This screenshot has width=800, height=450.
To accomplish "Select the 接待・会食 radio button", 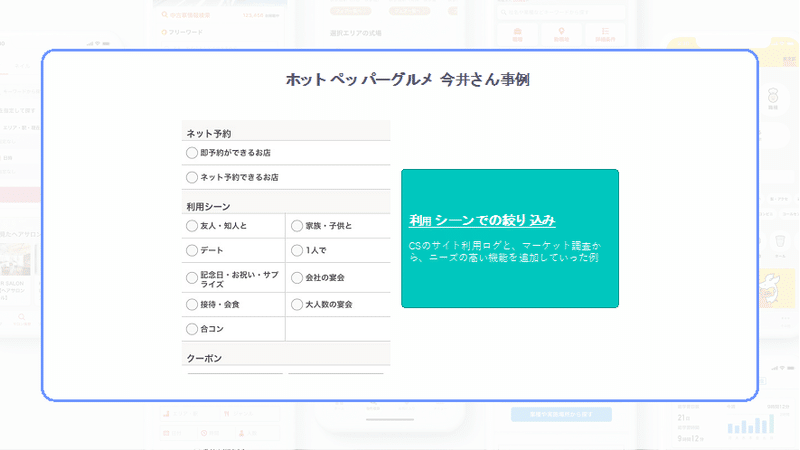I will click(x=192, y=304).
